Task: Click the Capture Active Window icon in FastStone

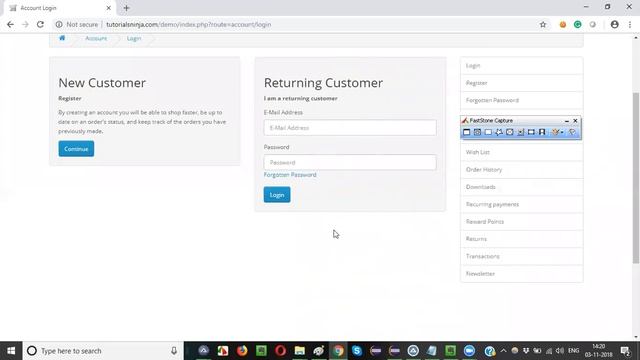Action: pyautogui.click(x=467, y=132)
